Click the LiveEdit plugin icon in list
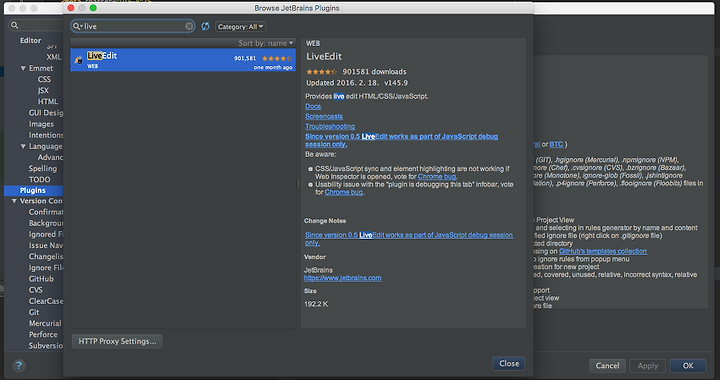 (x=79, y=60)
